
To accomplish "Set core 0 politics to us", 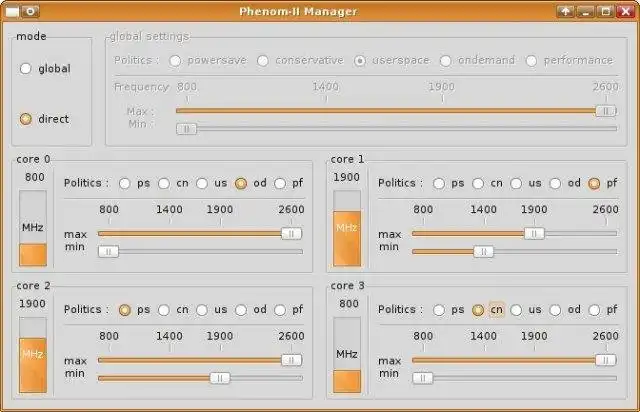I will [202, 184].
